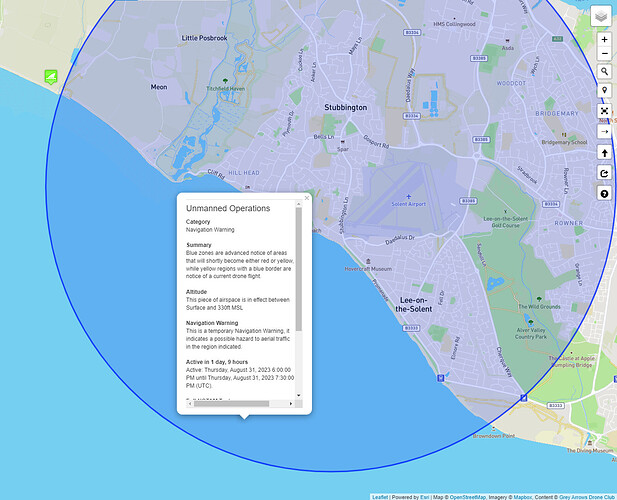617x500 pixels.
Task: Open the map search magnifier tool
Action: [604, 72]
